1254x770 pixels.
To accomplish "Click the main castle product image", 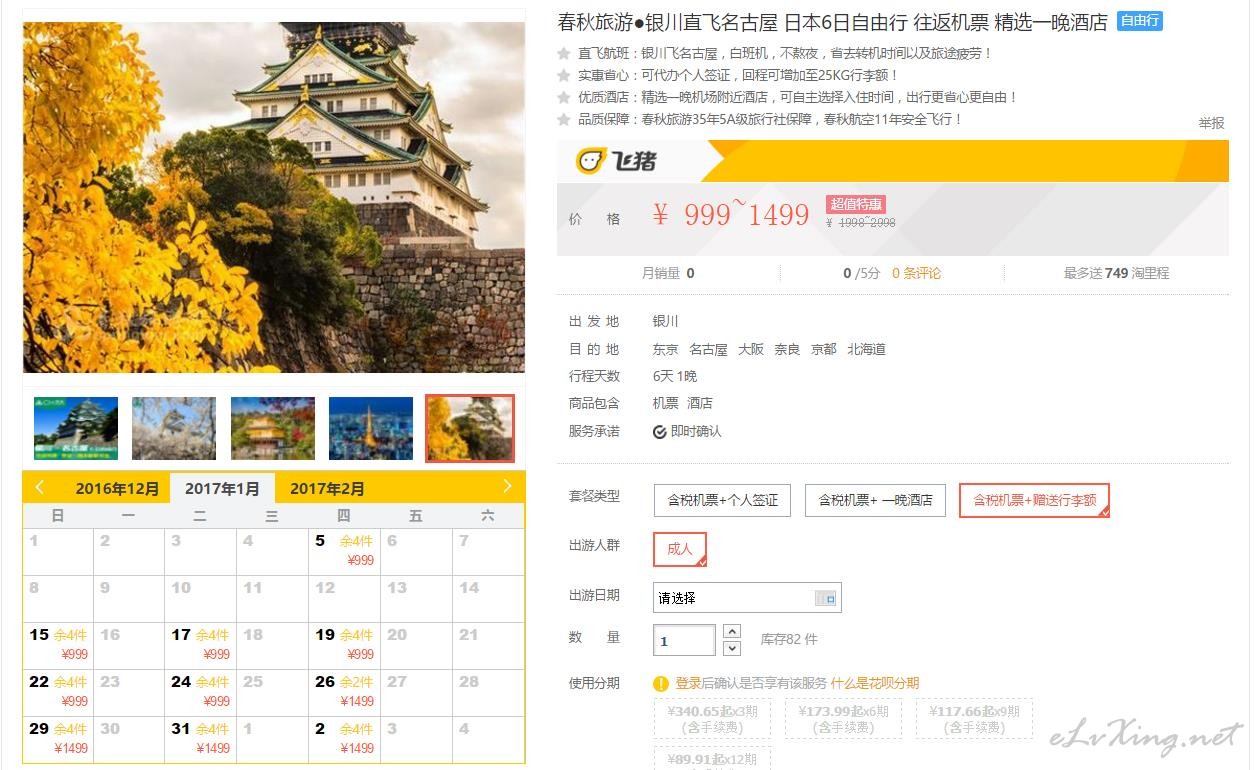I will coord(274,197).
